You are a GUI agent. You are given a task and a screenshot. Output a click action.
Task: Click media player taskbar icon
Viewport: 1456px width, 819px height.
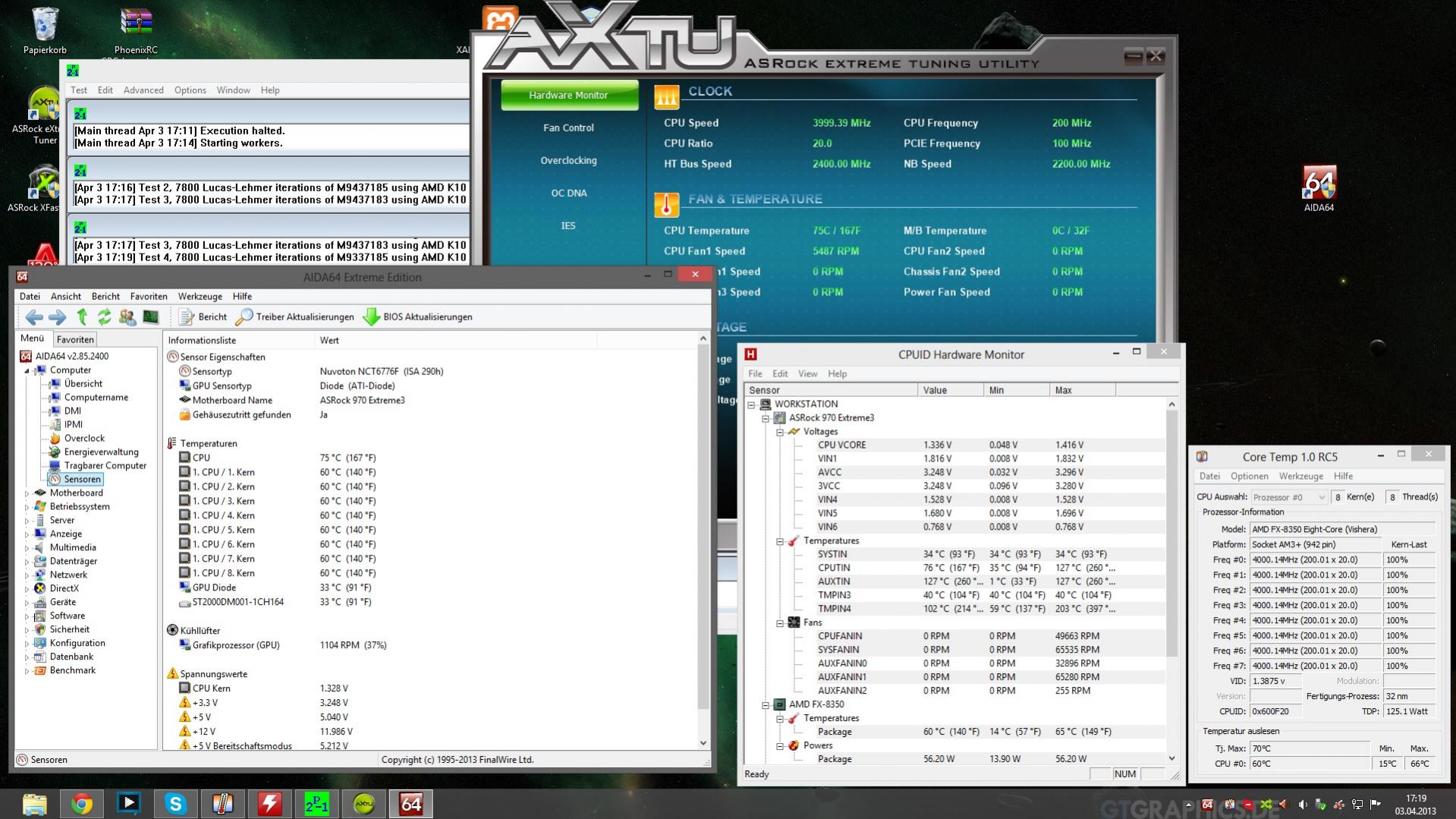pyautogui.click(x=129, y=804)
